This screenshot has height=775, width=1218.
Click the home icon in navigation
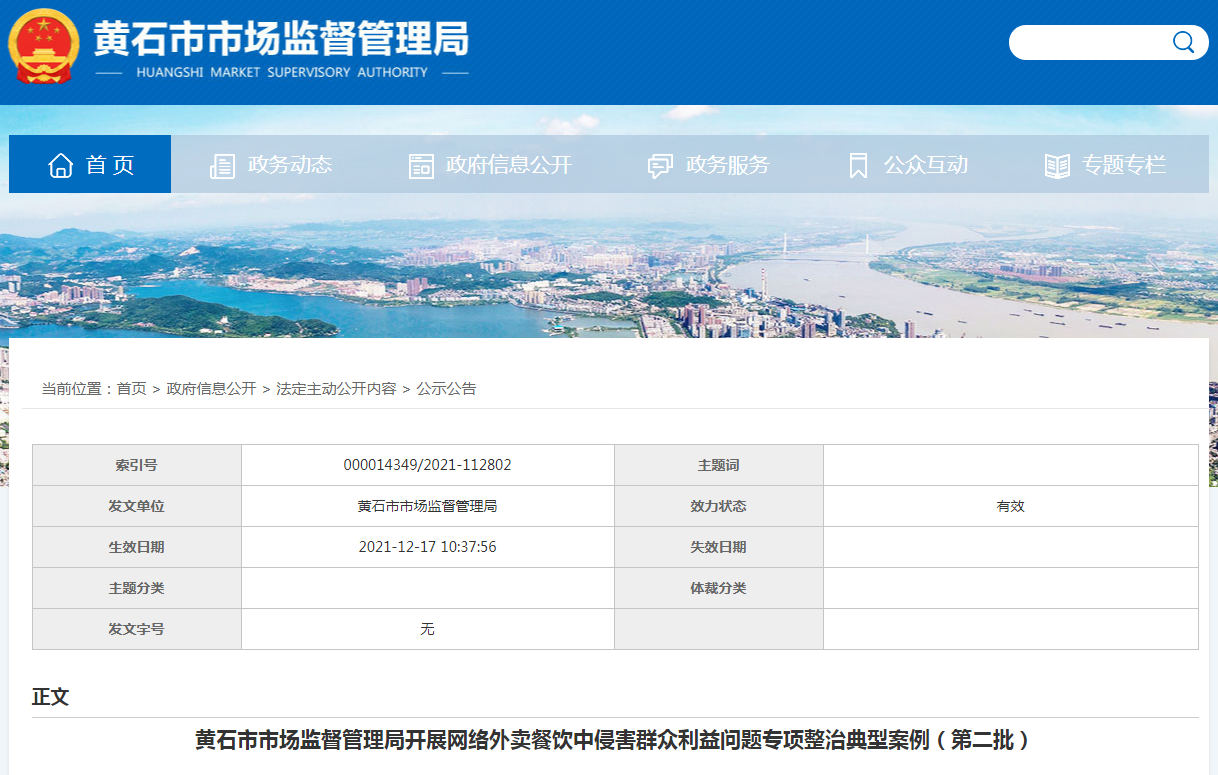(61, 165)
